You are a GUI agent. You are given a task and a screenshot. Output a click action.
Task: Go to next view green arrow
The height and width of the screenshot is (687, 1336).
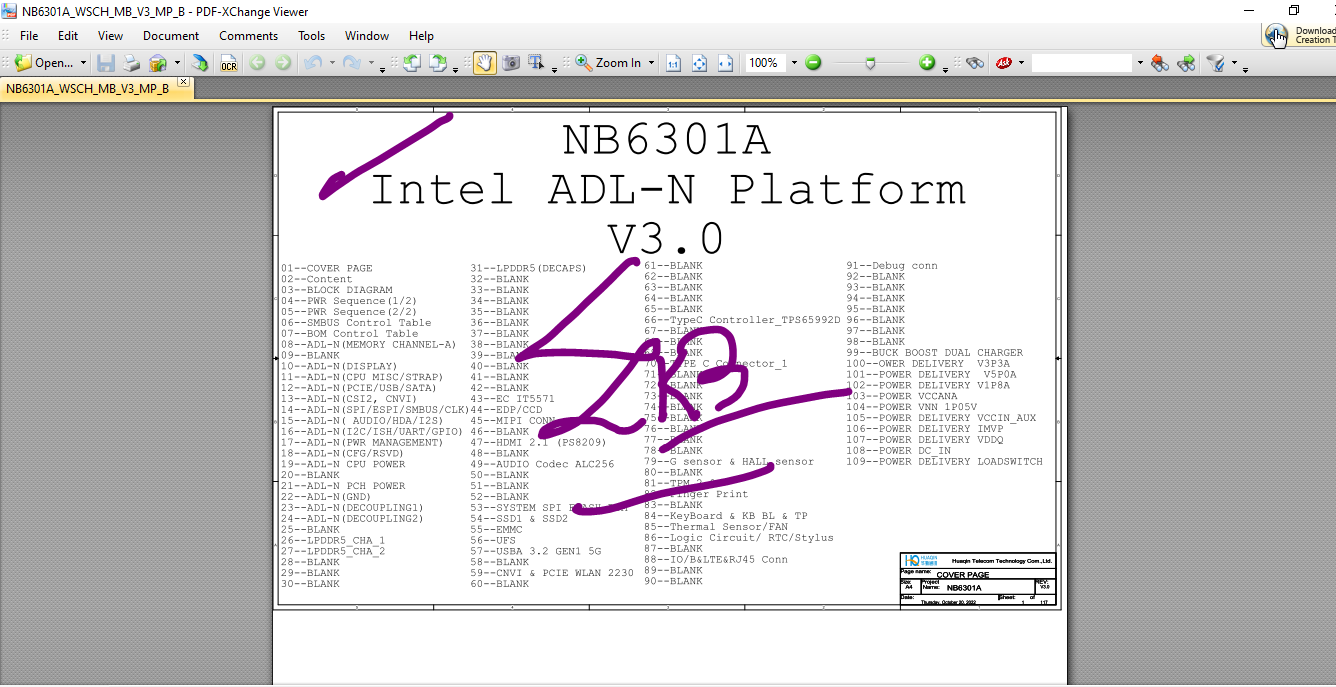coord(283,63)
